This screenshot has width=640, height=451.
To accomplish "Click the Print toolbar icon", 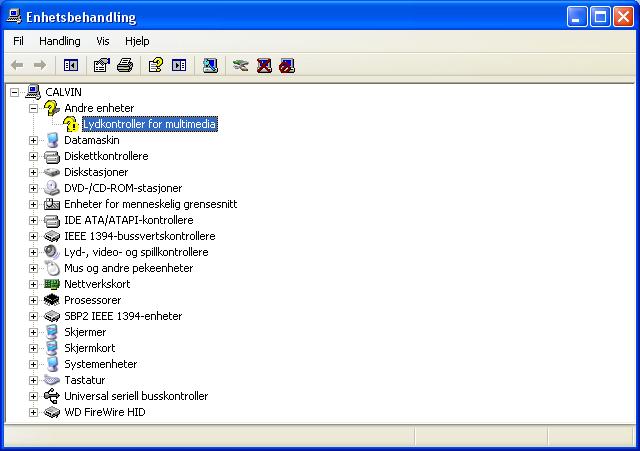I will [125, 65].
